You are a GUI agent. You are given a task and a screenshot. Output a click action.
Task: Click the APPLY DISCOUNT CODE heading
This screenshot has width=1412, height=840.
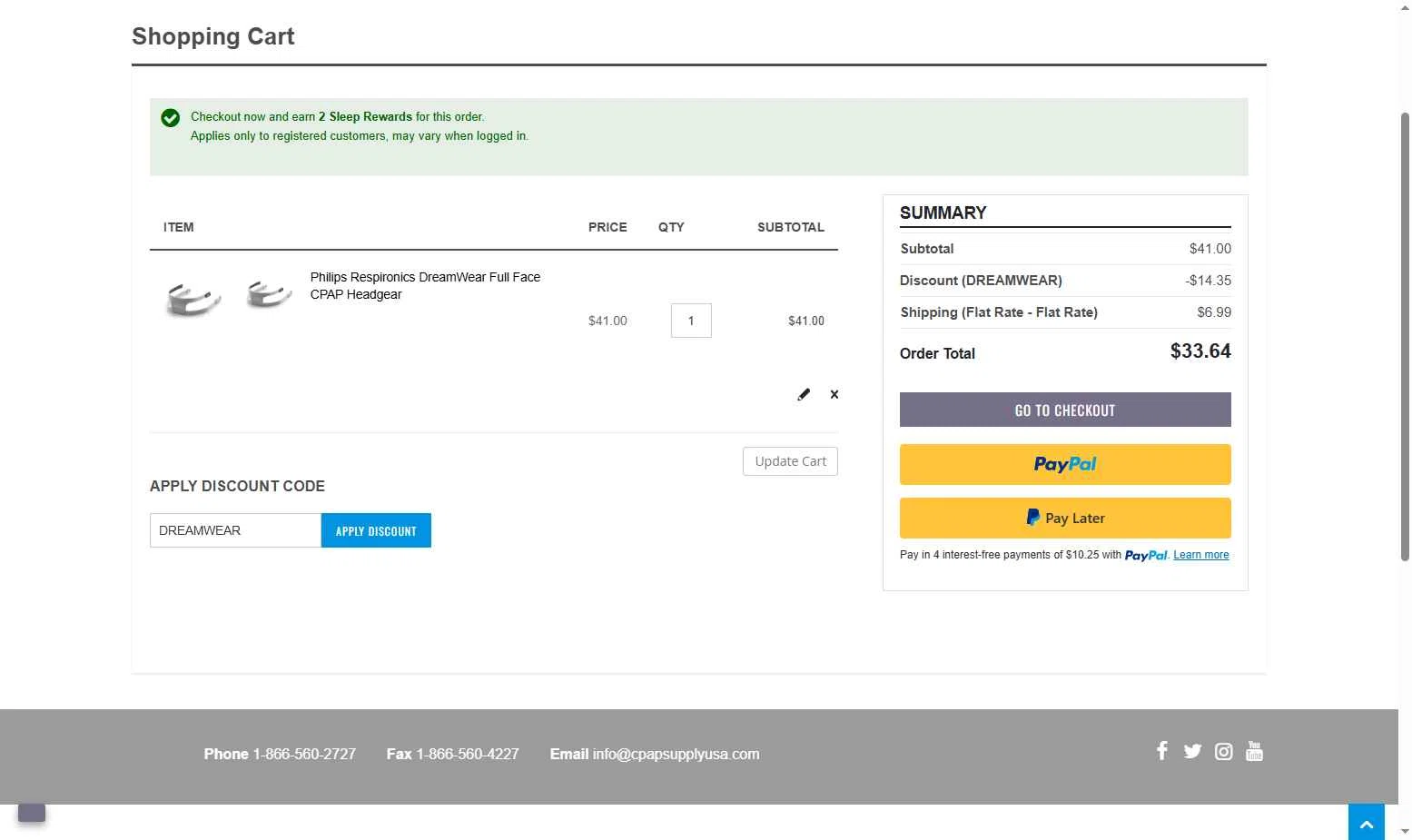[237, 486]
